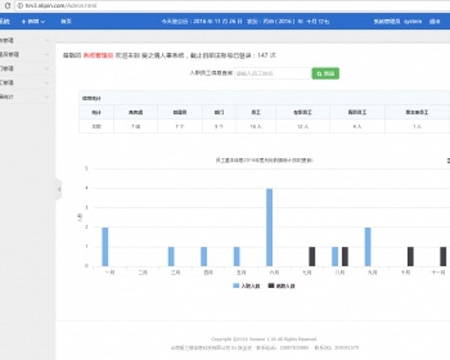Click the '12 人' cell in the table
The height and width of the screenshot is (360, 450).
click(x=302, y=126)
